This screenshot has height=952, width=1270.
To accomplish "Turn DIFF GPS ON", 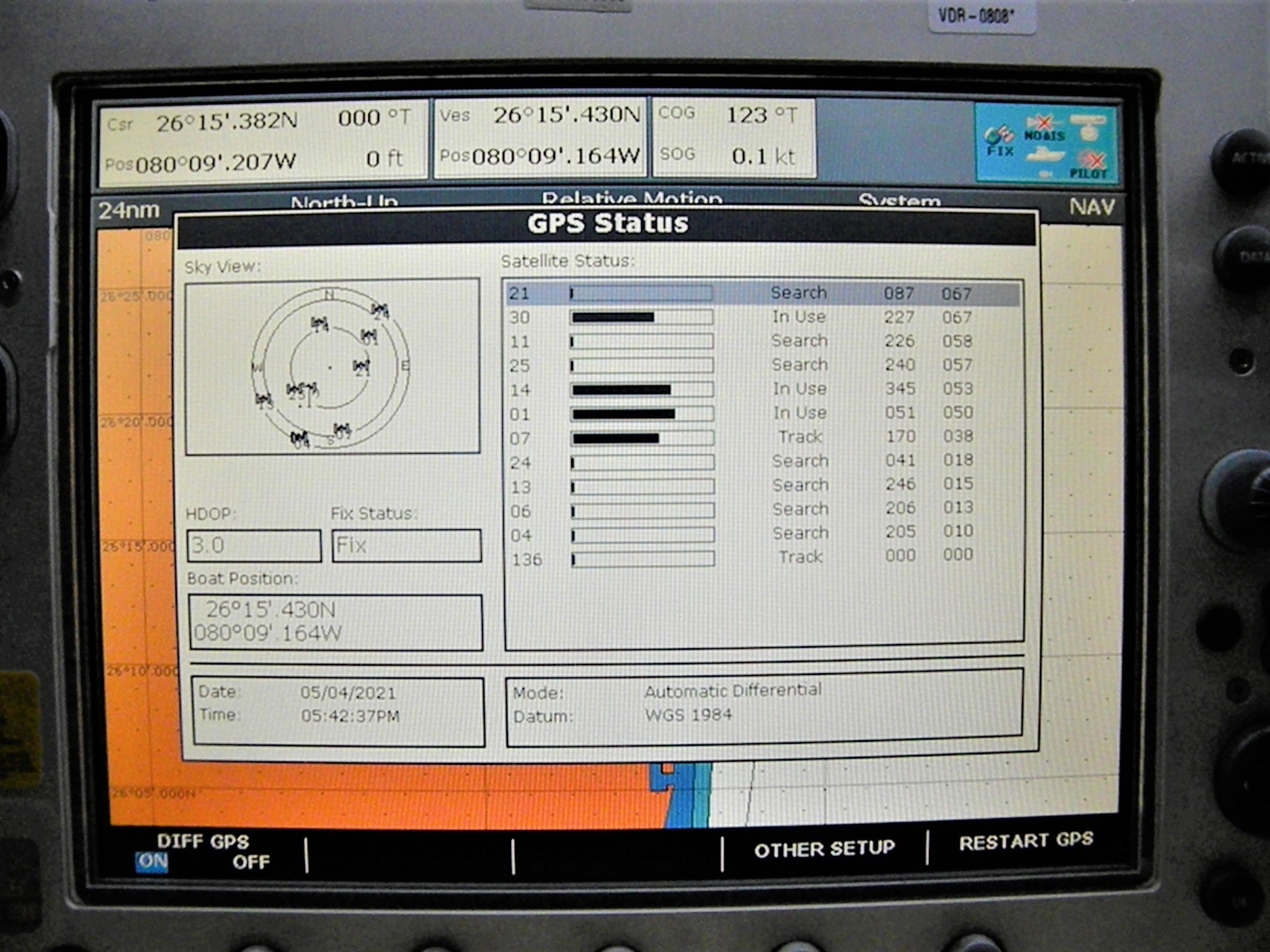I will tap(151, 861).
